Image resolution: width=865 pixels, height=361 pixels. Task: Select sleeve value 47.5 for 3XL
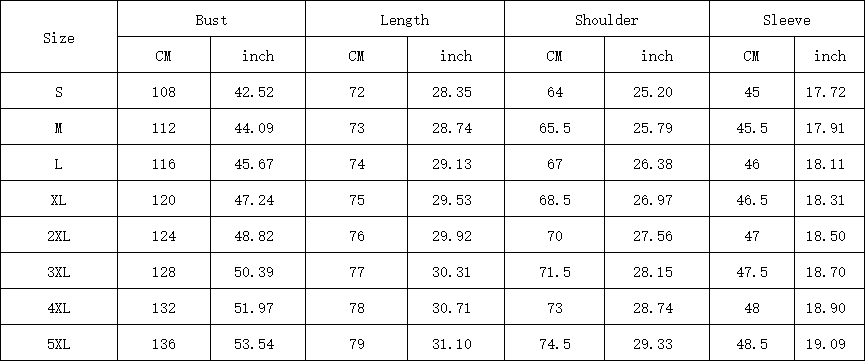click(751, 272)
